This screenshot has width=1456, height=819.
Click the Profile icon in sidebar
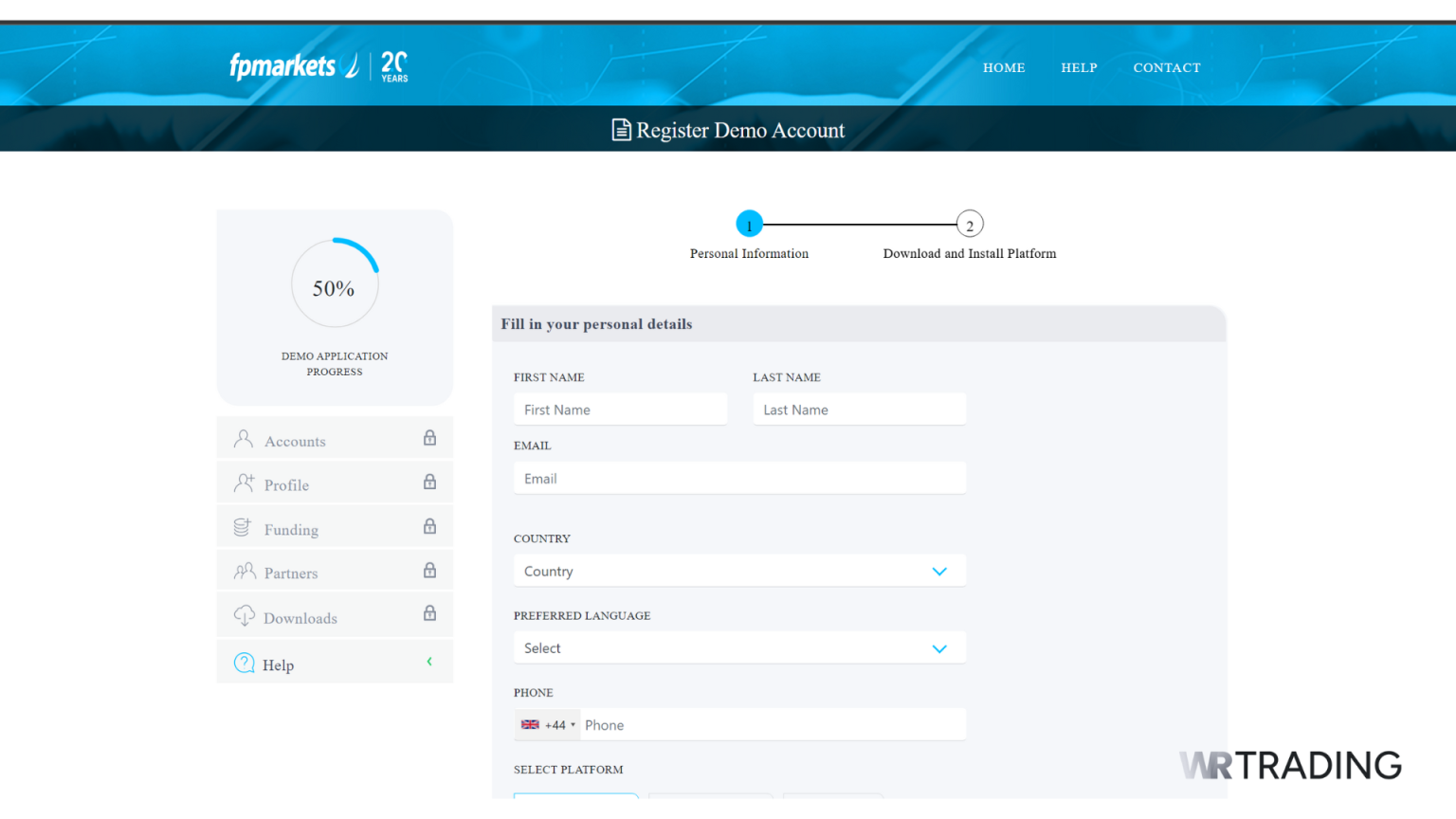[244, 483]
